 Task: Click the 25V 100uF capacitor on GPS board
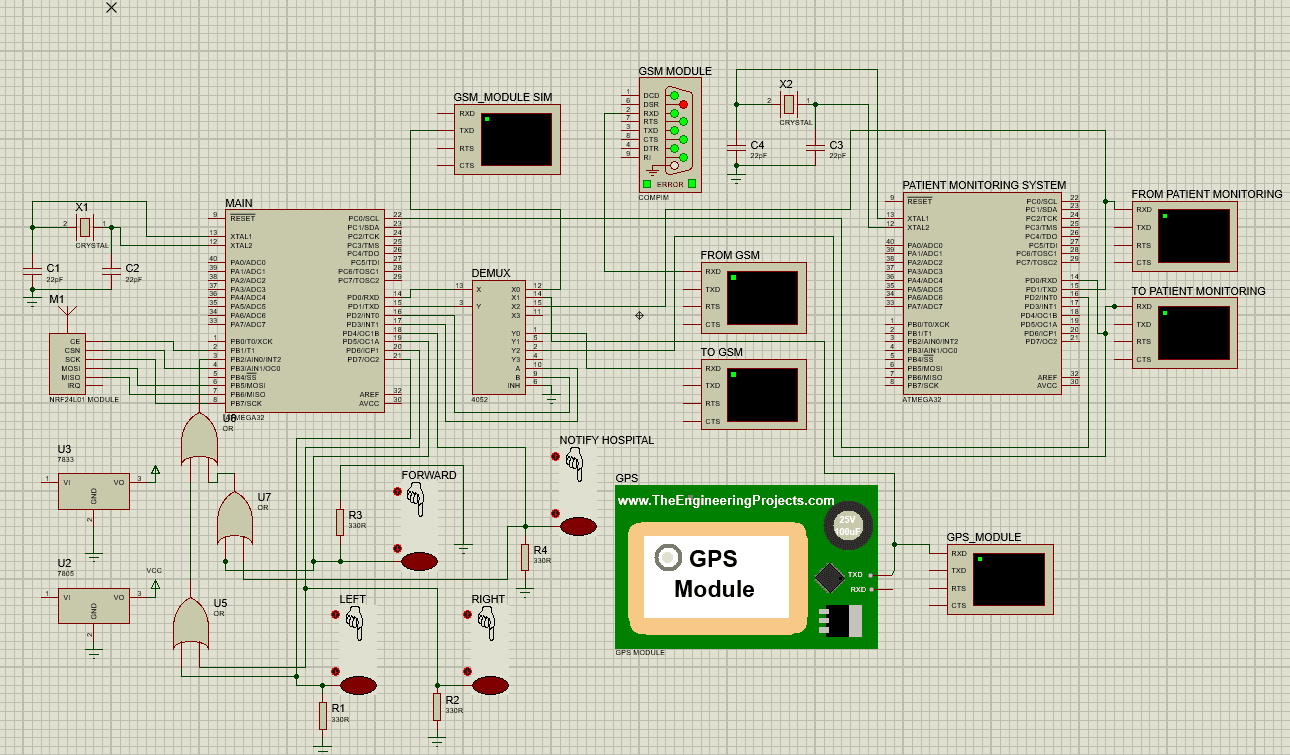[847, 526]
